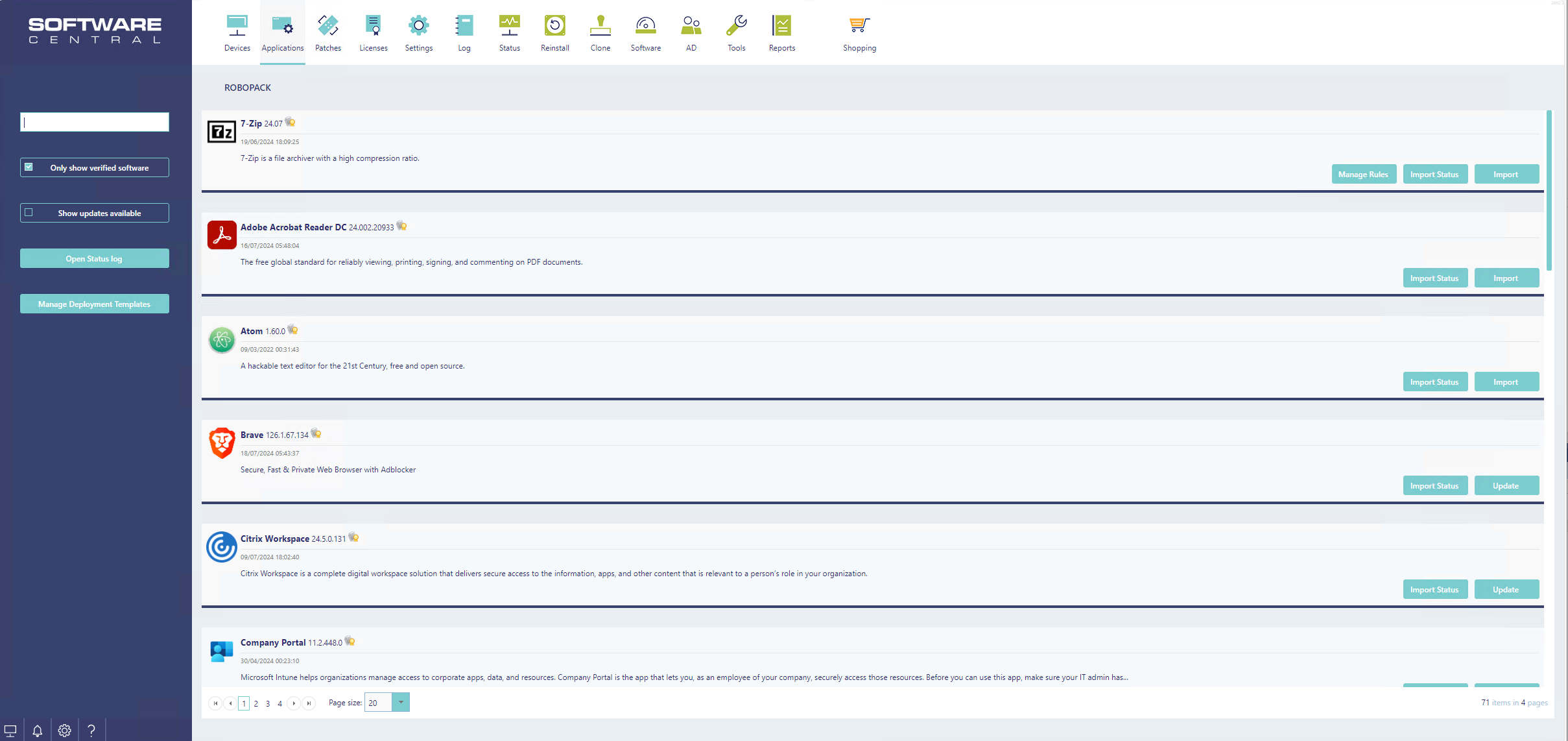Go to page 3 of results
1568x741 pixels.
tap(268, 703)
